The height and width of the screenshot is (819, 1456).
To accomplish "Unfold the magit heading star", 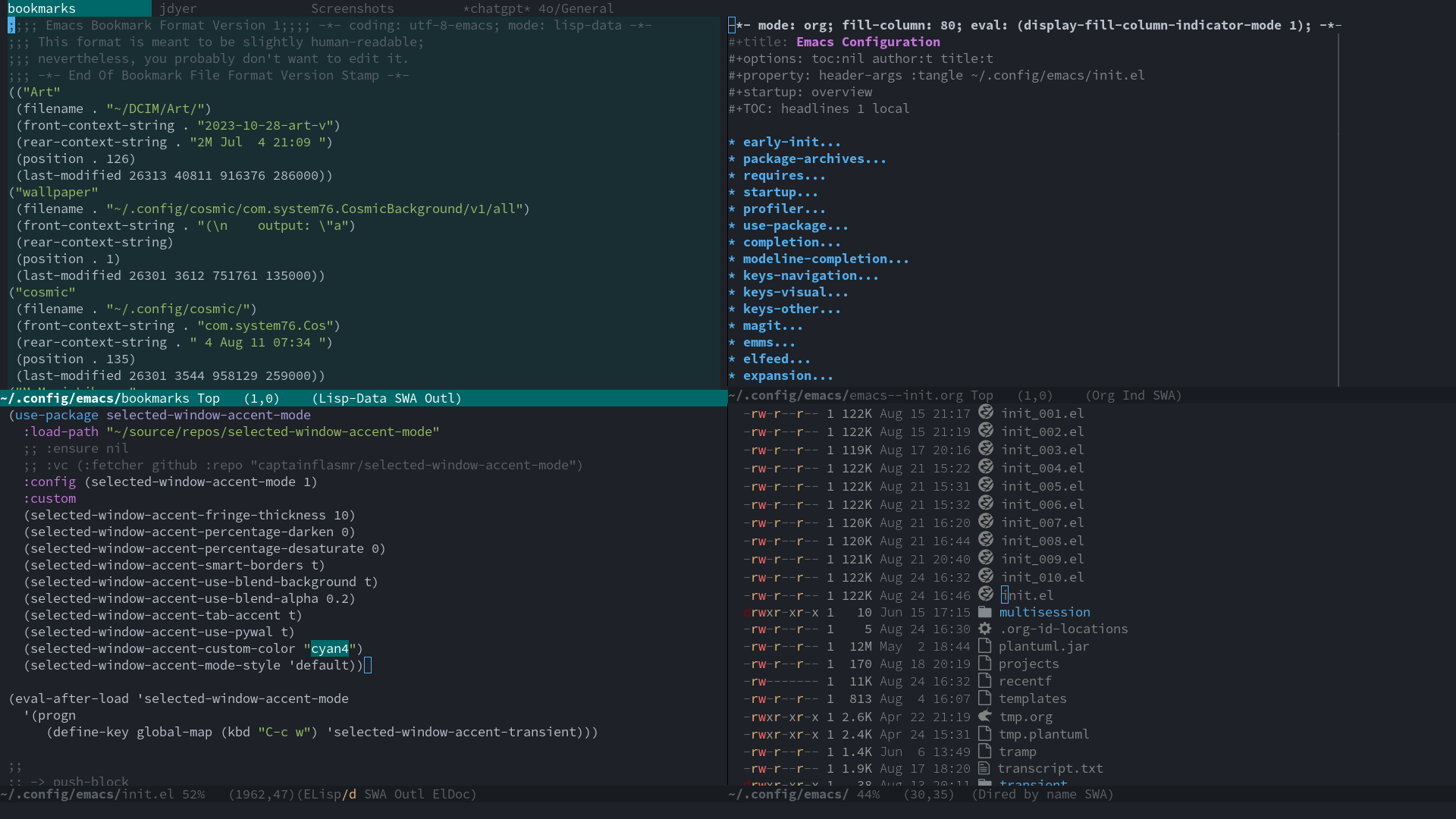I will (732, 325).
